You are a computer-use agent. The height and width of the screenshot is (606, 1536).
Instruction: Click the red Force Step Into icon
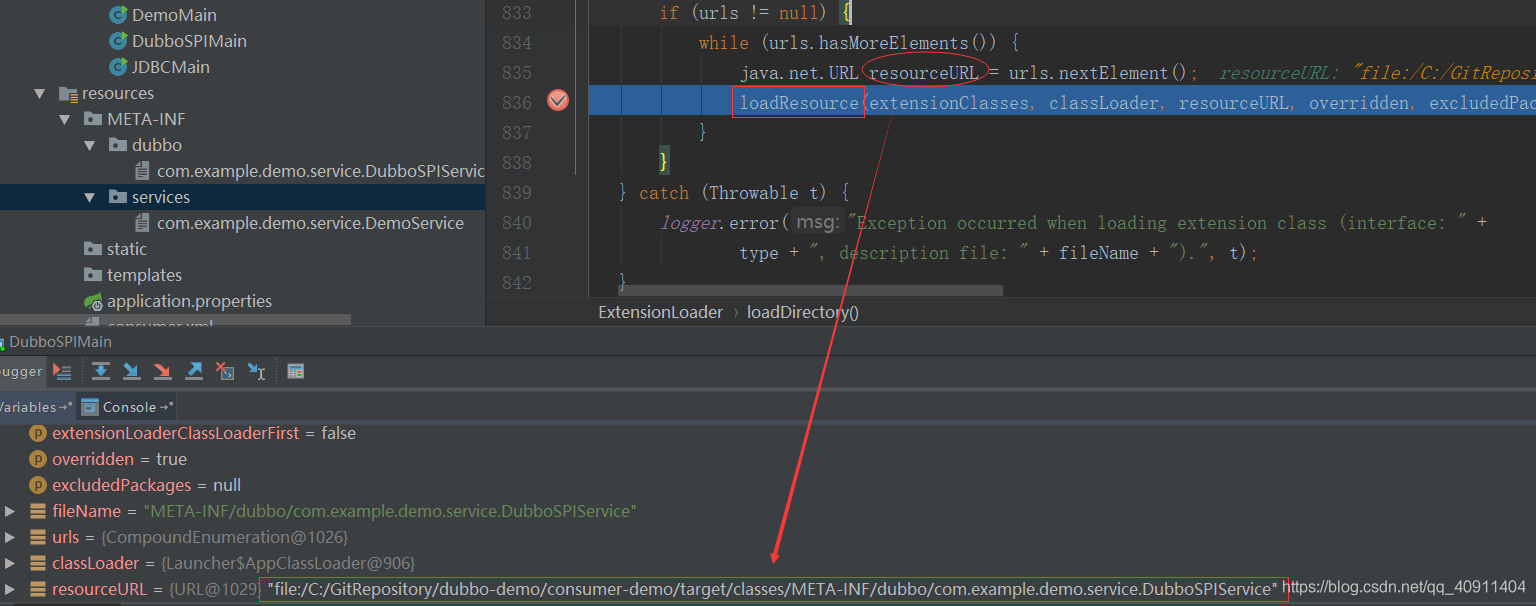point(162,371)
